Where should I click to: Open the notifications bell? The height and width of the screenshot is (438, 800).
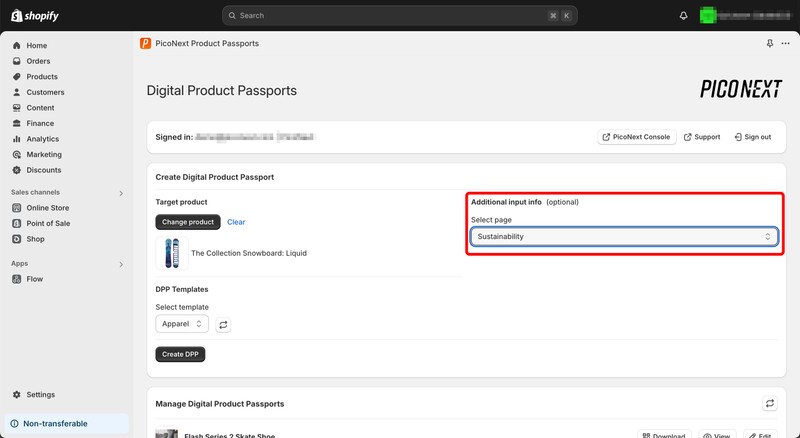point(684,16)
